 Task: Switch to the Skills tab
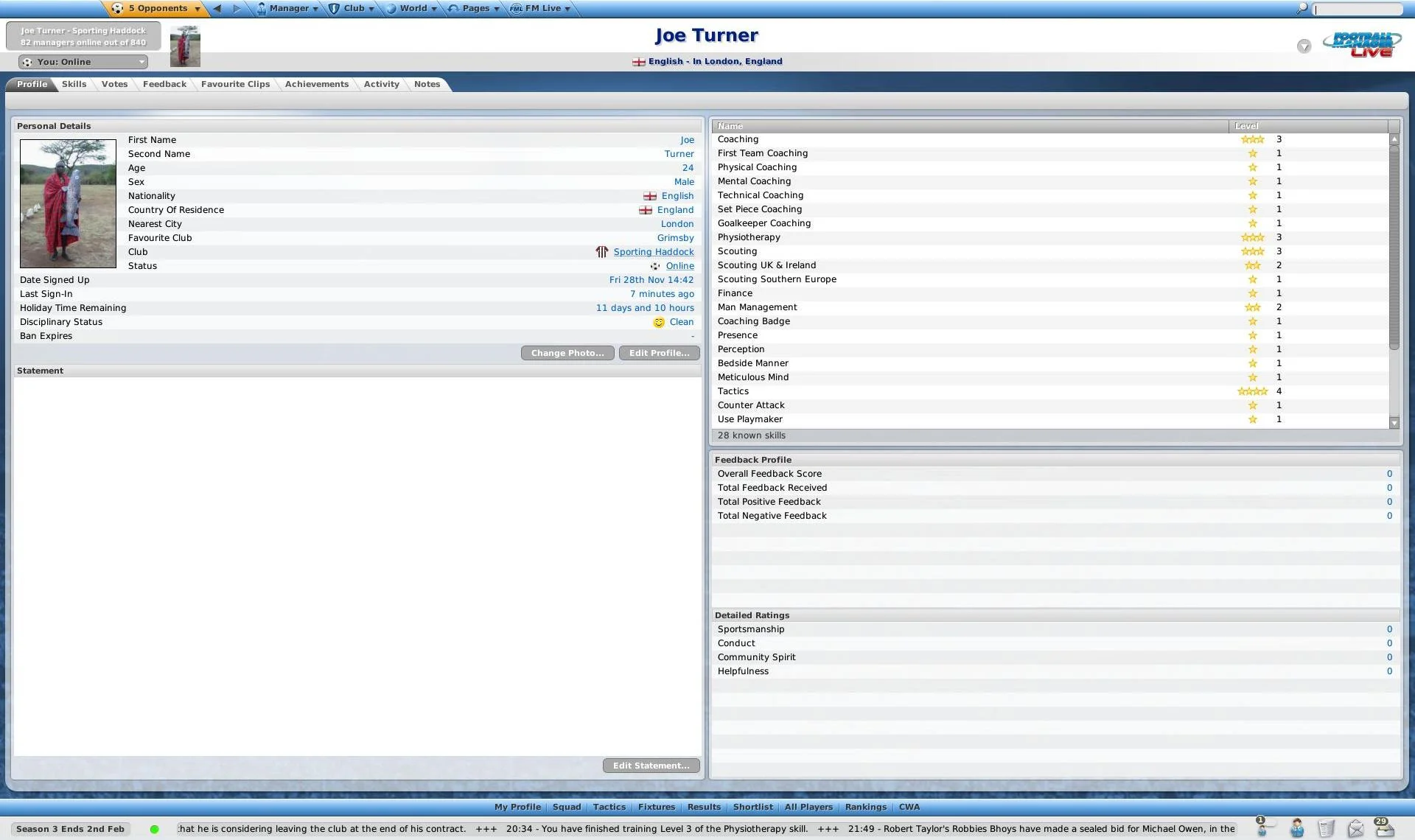pos(74,84)
